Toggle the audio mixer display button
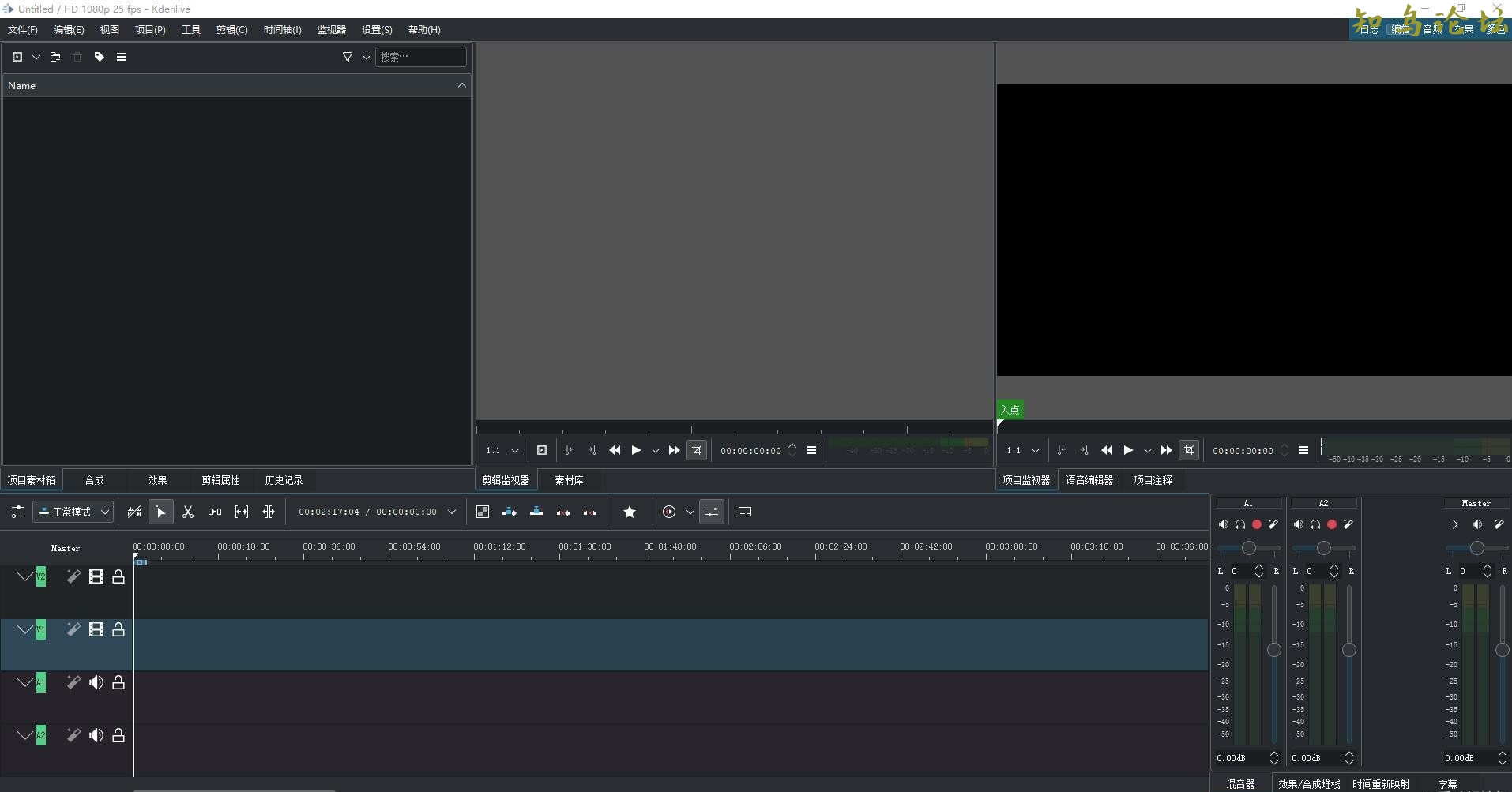Image resolution: width=1512 pixels, height=792 pixels. (x=712, y=512)
